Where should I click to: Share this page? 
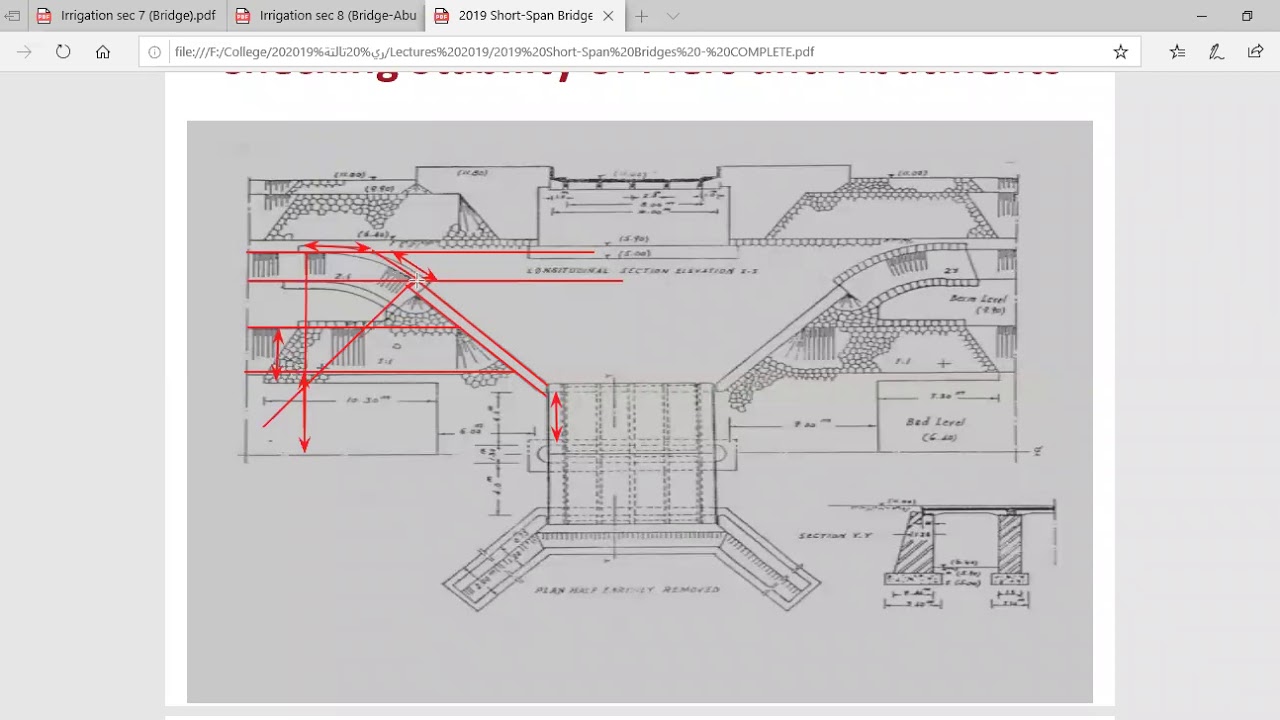[1255, 52]
